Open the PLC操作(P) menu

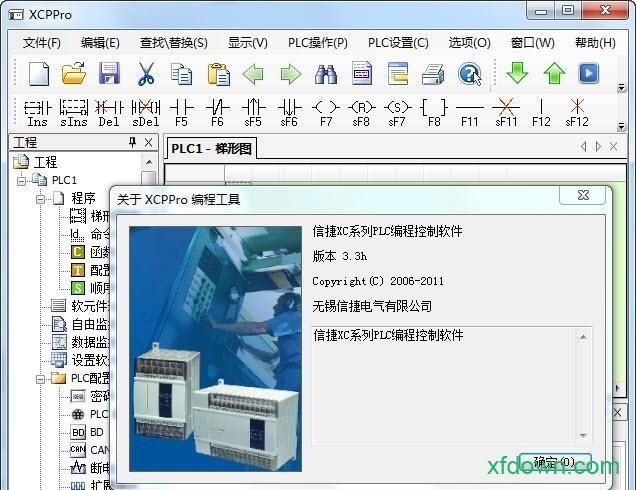pyautogui.click(x=318, y=43)
